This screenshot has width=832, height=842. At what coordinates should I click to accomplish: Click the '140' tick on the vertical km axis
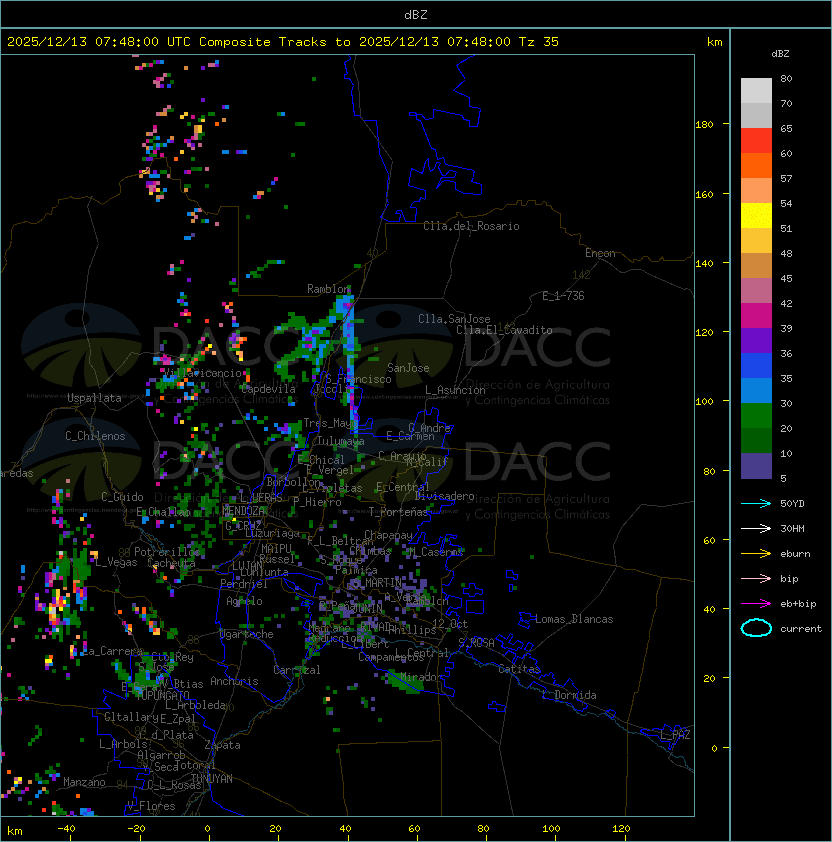point(704,264)
